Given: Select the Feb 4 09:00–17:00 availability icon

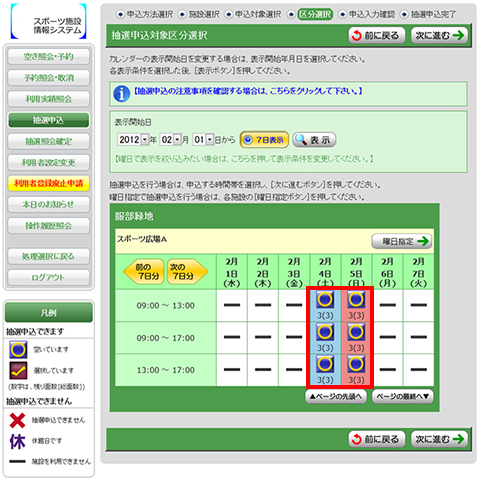Looking at the screenshot, I should point(325,332).
